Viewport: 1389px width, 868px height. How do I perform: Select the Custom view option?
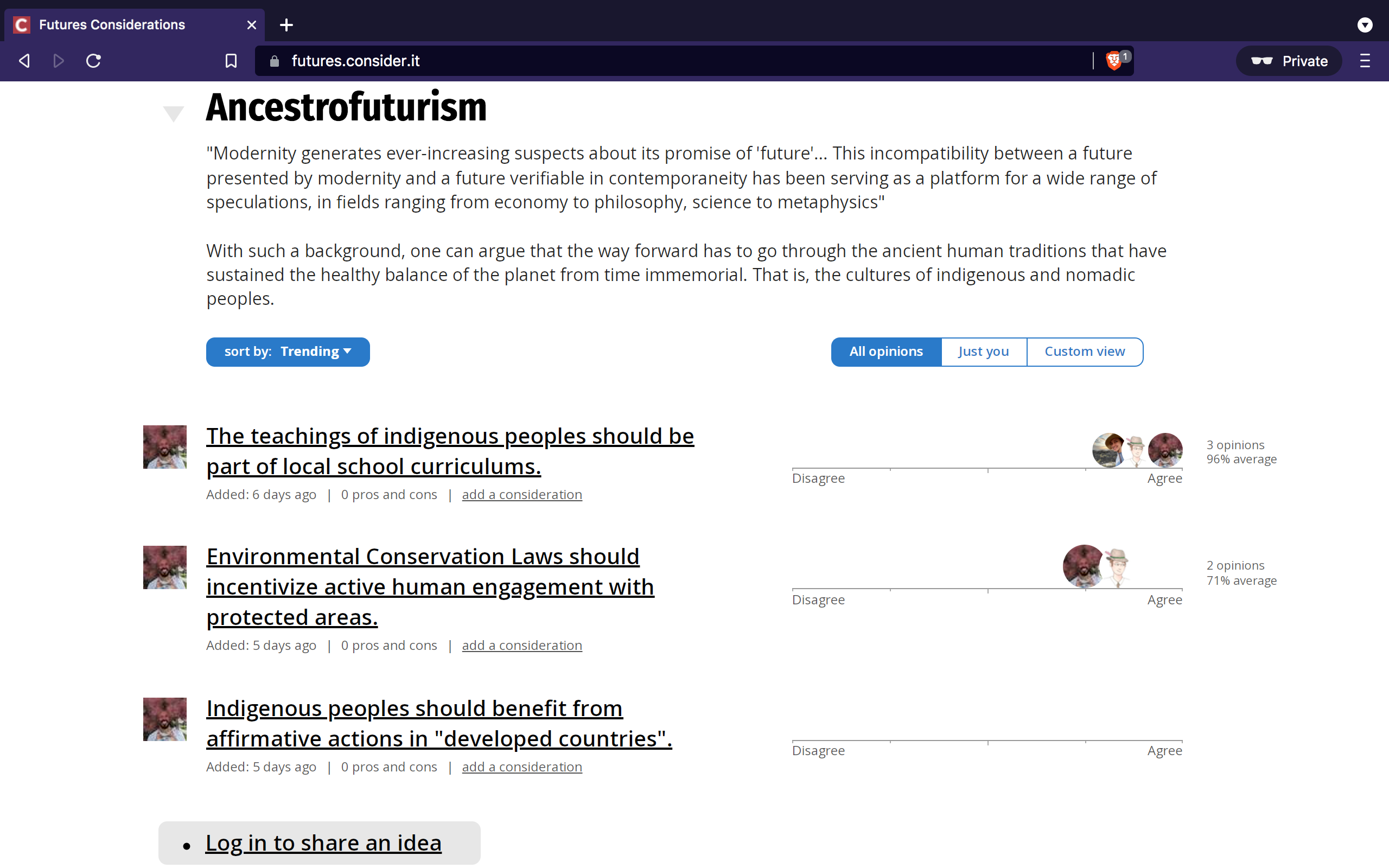(x=1084, y=352)
